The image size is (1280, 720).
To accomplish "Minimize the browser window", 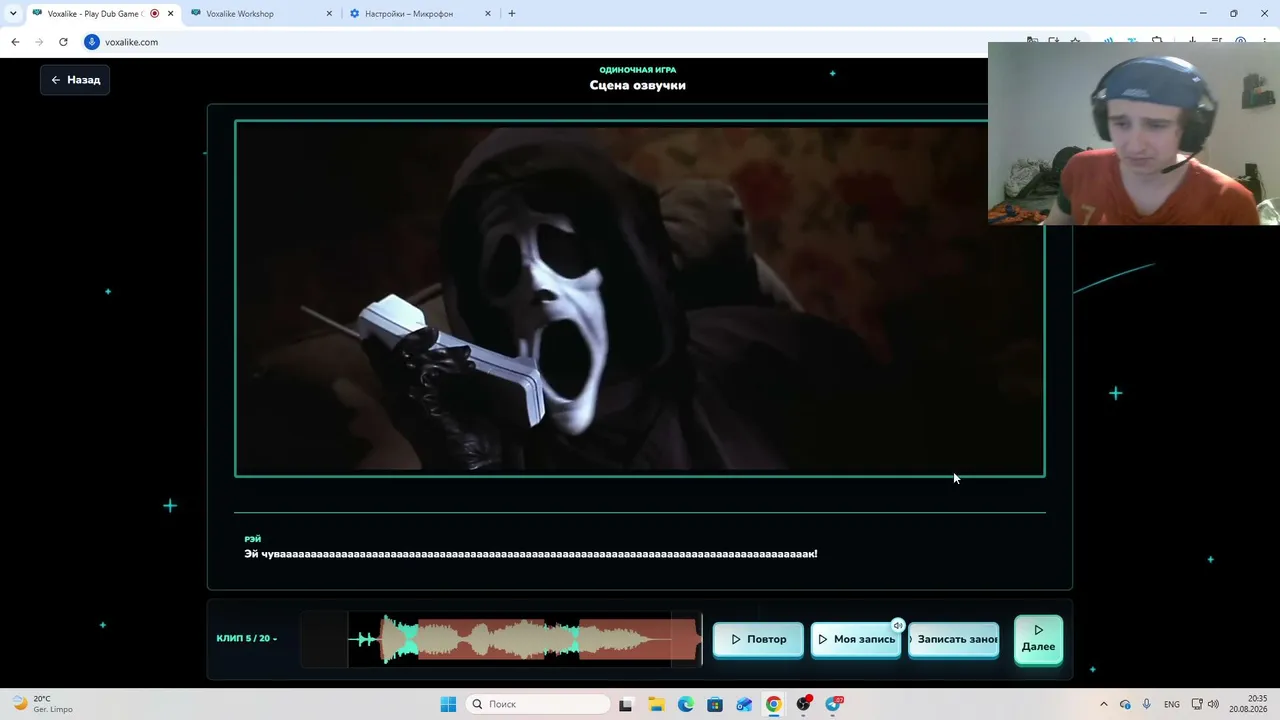I will click(x=1203, y=14).
